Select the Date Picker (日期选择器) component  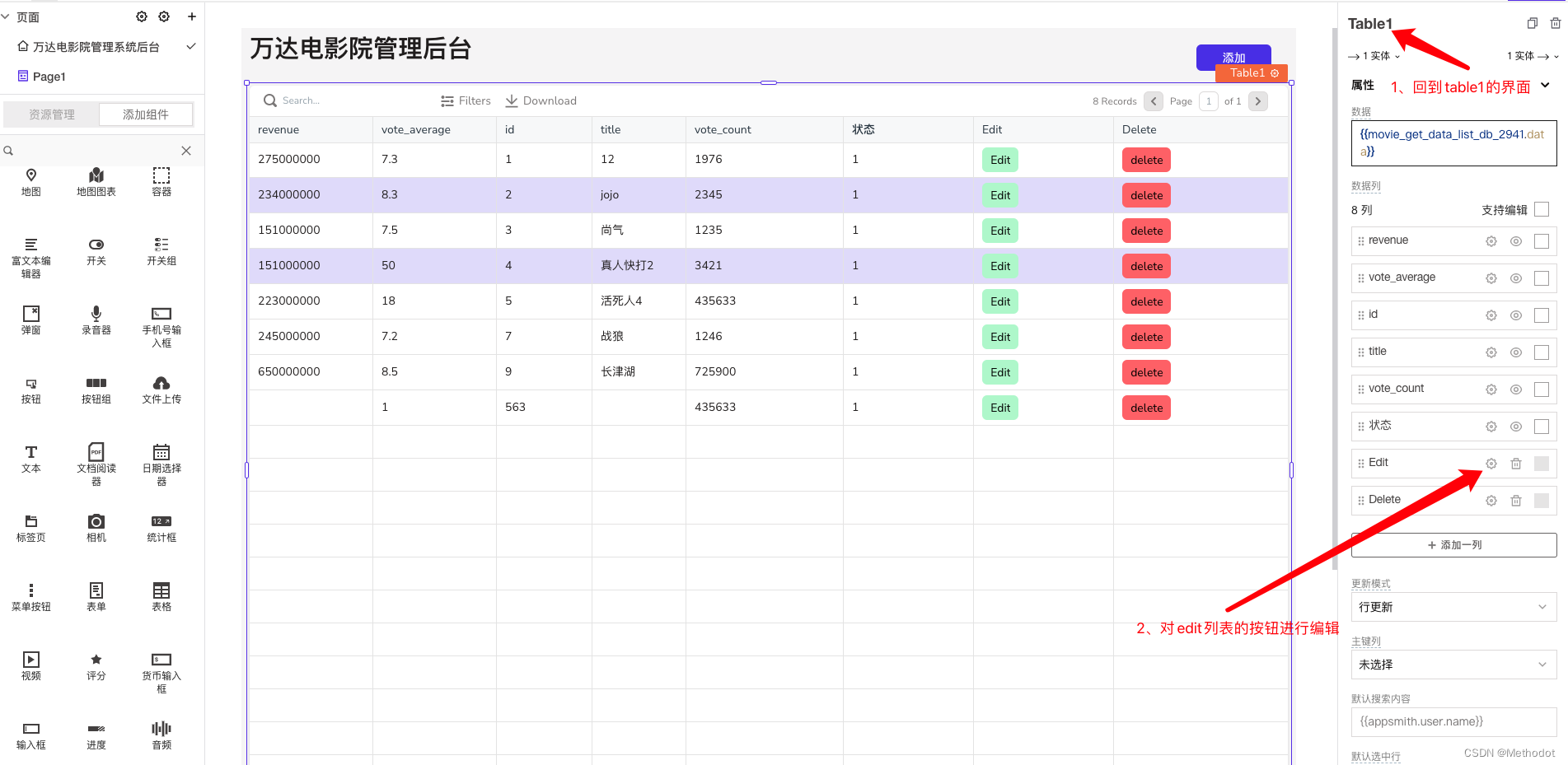161,464
